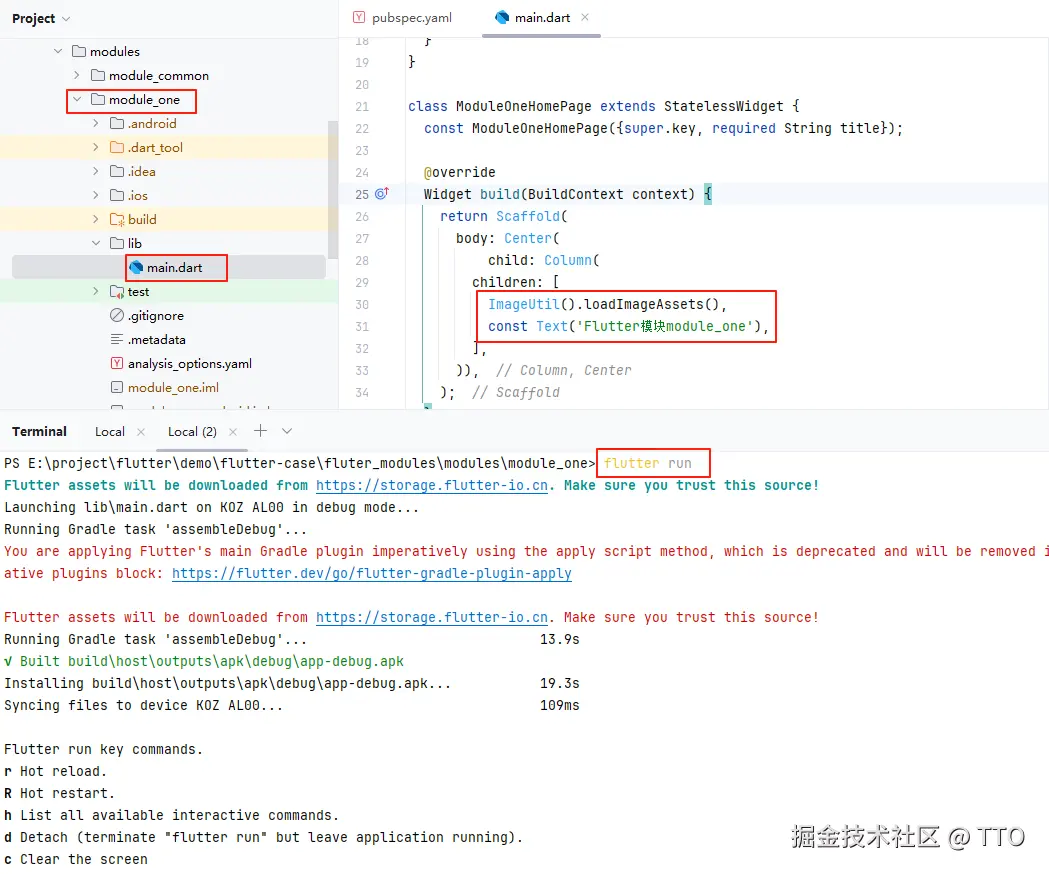Viewport: 1049px width, 874px height.
Task: Select main.dart in the project tree
Action: click(175, 268)
